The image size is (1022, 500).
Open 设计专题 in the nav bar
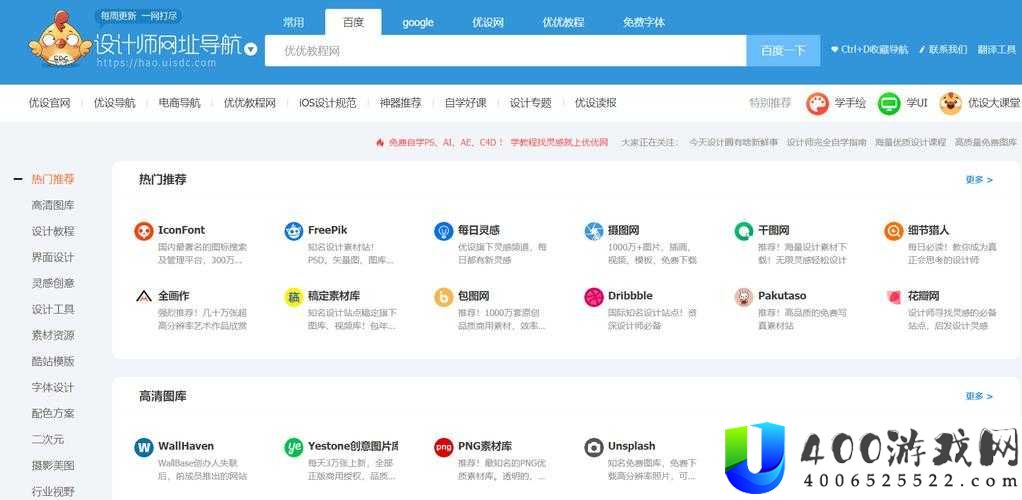531,103
